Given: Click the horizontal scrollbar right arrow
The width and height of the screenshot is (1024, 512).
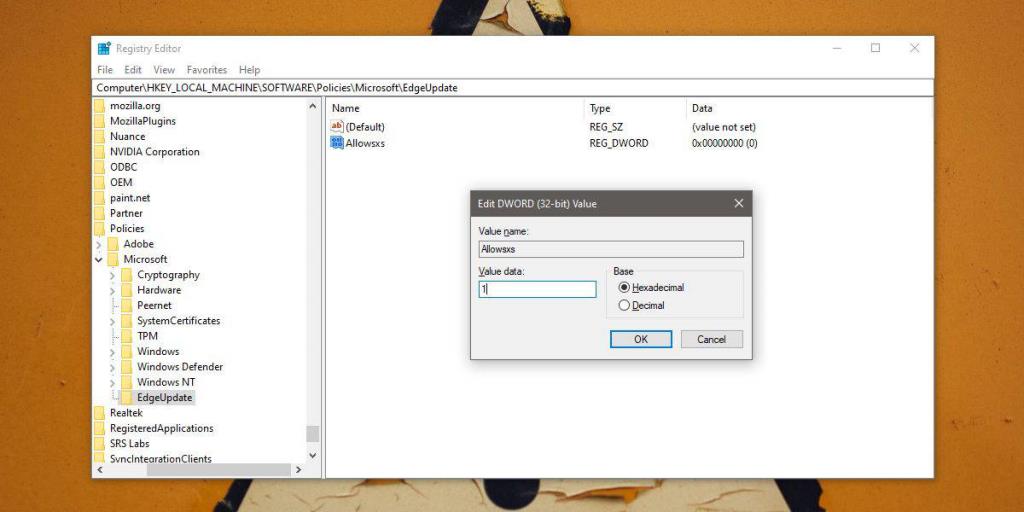Looking at the screenshot, I should click(298, 470).
